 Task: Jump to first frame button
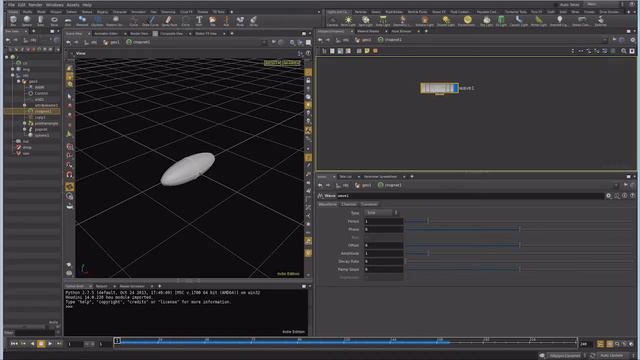click(14, 344)
